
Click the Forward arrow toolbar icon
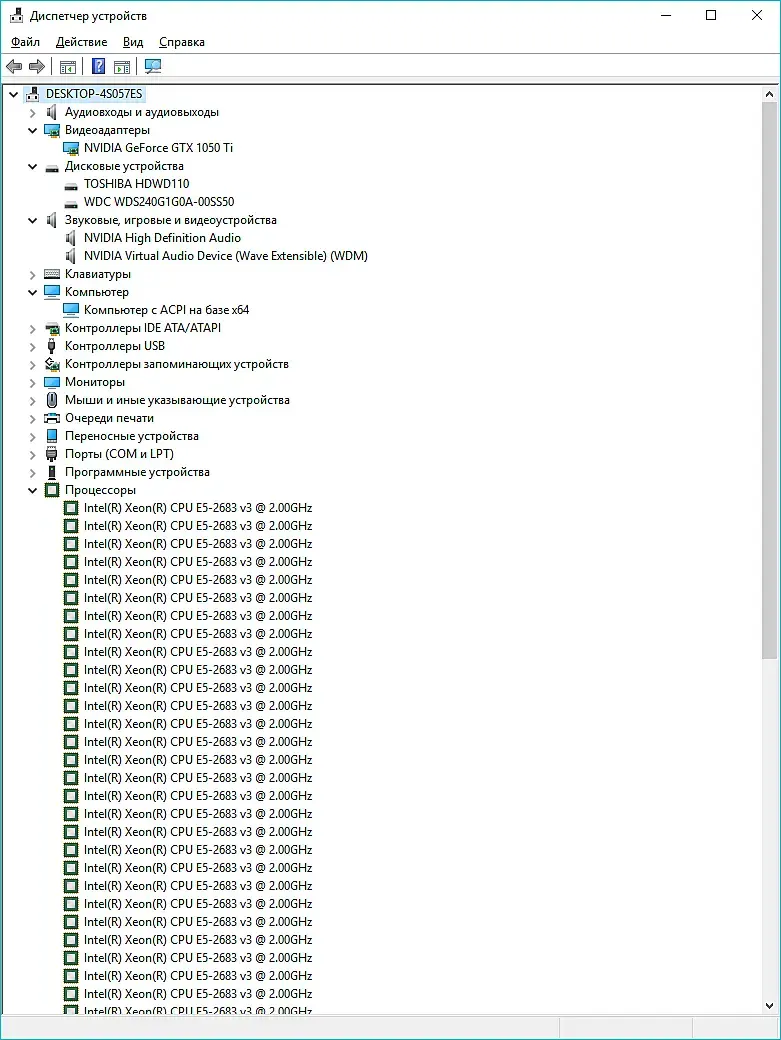pyautogui.click(x=37, y=66)
